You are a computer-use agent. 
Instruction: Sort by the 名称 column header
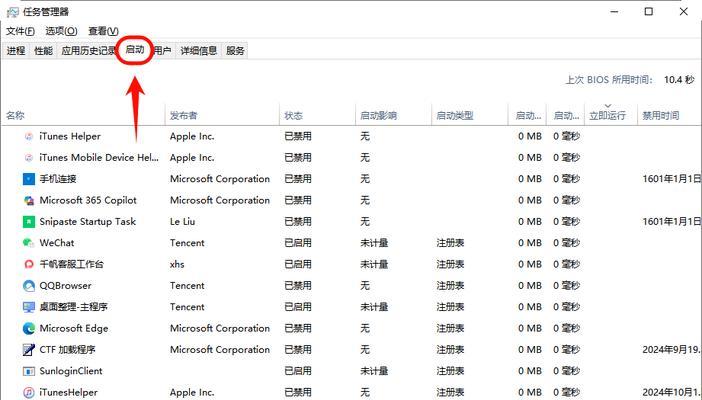pos(83,115)
